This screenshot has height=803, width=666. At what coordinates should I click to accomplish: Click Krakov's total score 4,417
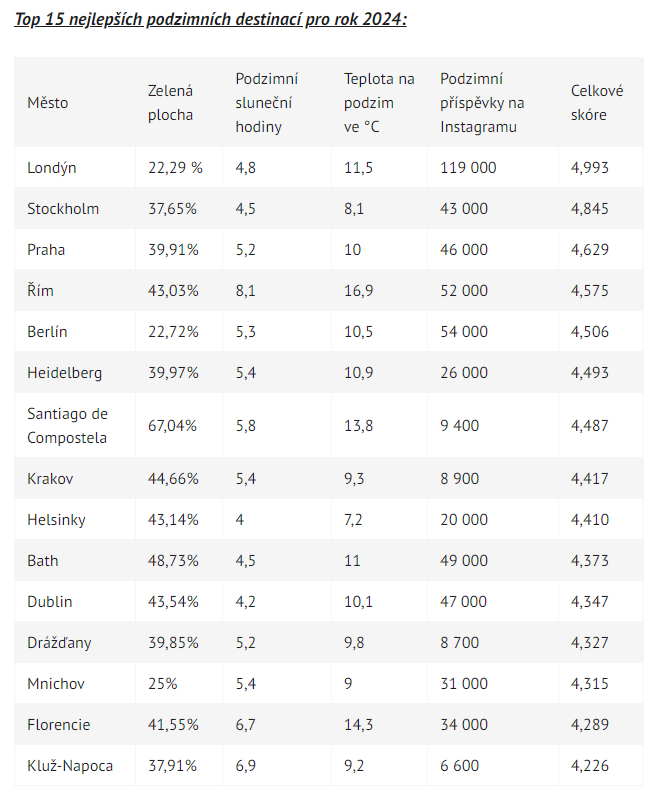tap(590, 479)
